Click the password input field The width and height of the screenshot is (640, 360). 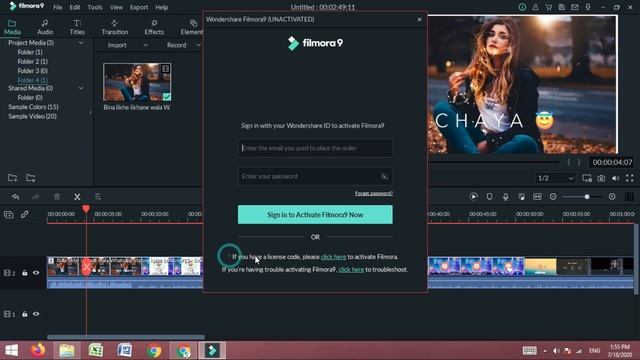tap(315, 176)
